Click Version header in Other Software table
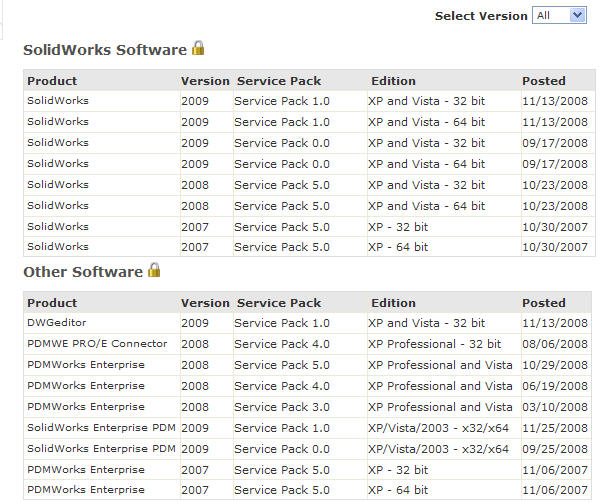The image size is (605, 503). pos(205,303)
